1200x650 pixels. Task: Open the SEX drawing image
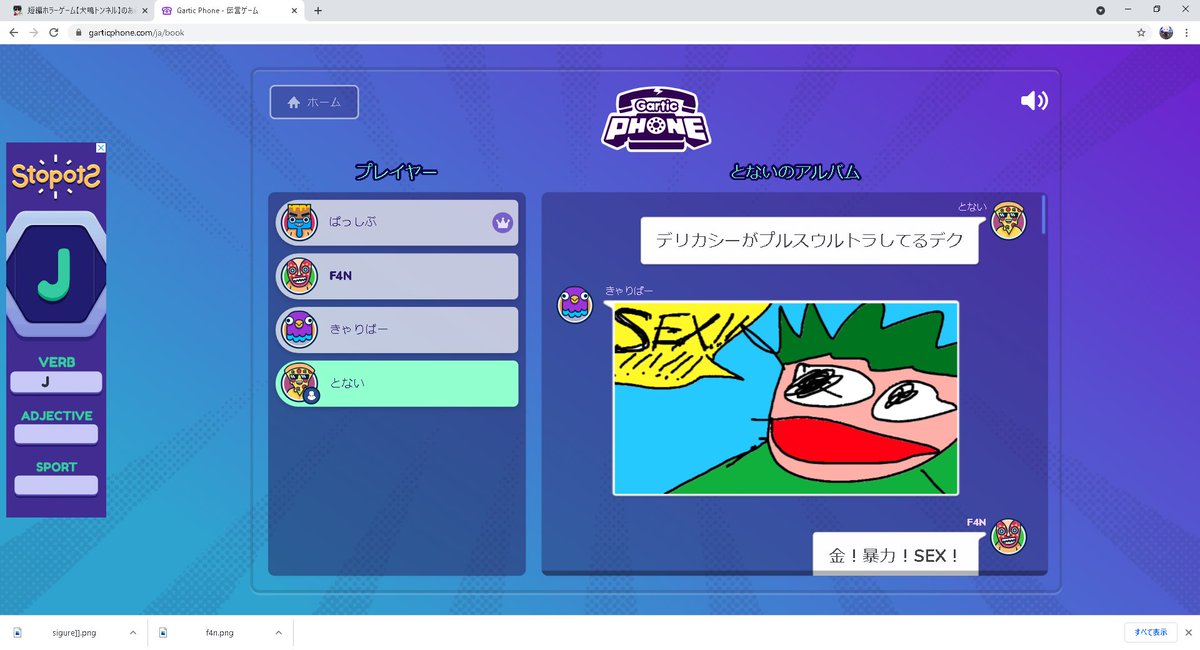[785, 398]
